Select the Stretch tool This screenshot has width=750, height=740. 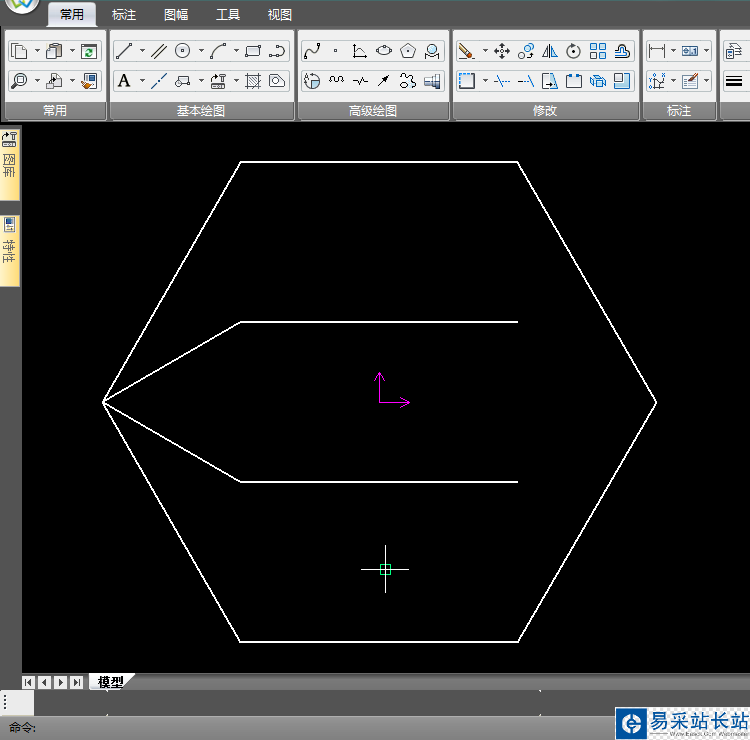550,81
